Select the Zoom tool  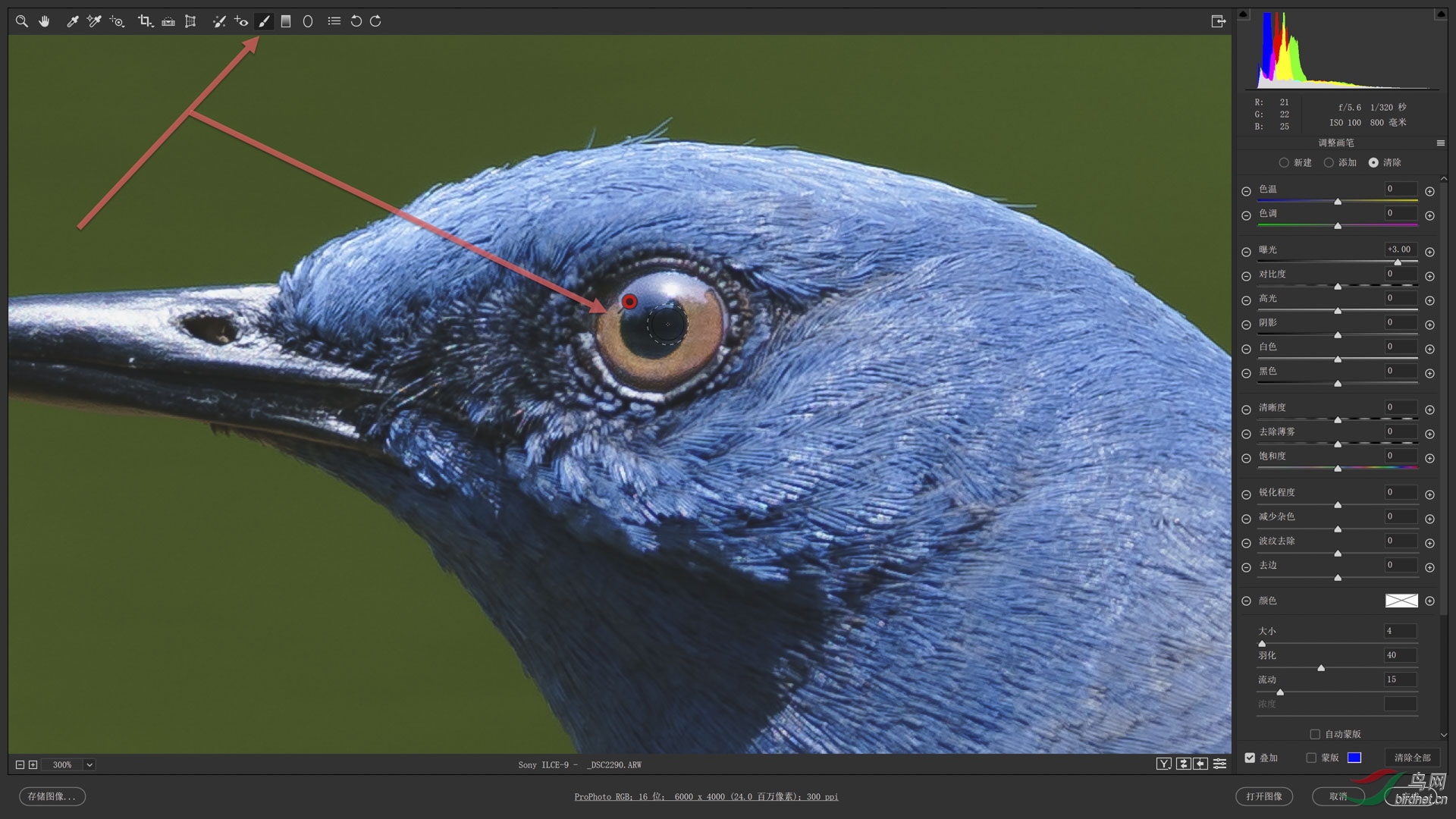pyautogui.click(x=22, y=21)
